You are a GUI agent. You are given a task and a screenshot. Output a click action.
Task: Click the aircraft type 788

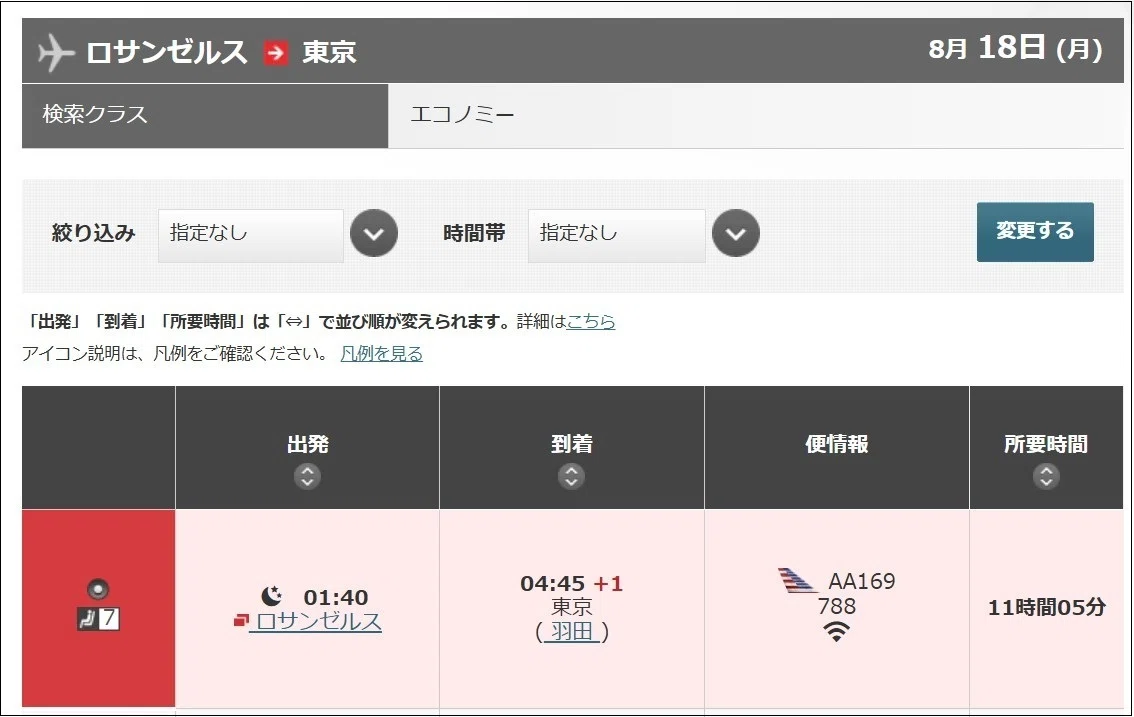click(x=837, y=606)
